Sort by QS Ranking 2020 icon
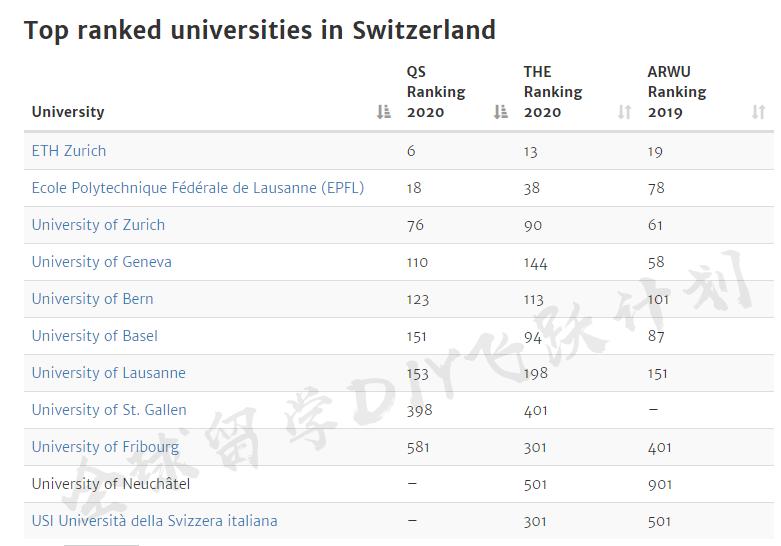 (x=501, y=112)
